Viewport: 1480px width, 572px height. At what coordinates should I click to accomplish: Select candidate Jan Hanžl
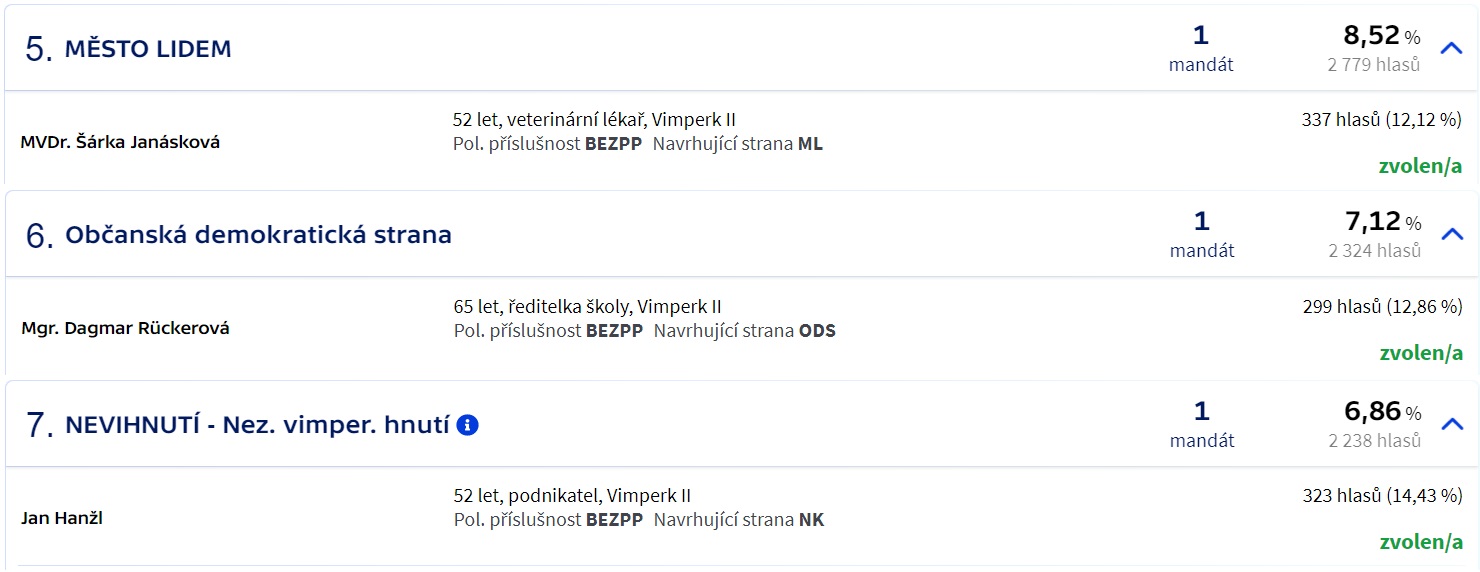[62, 518]
